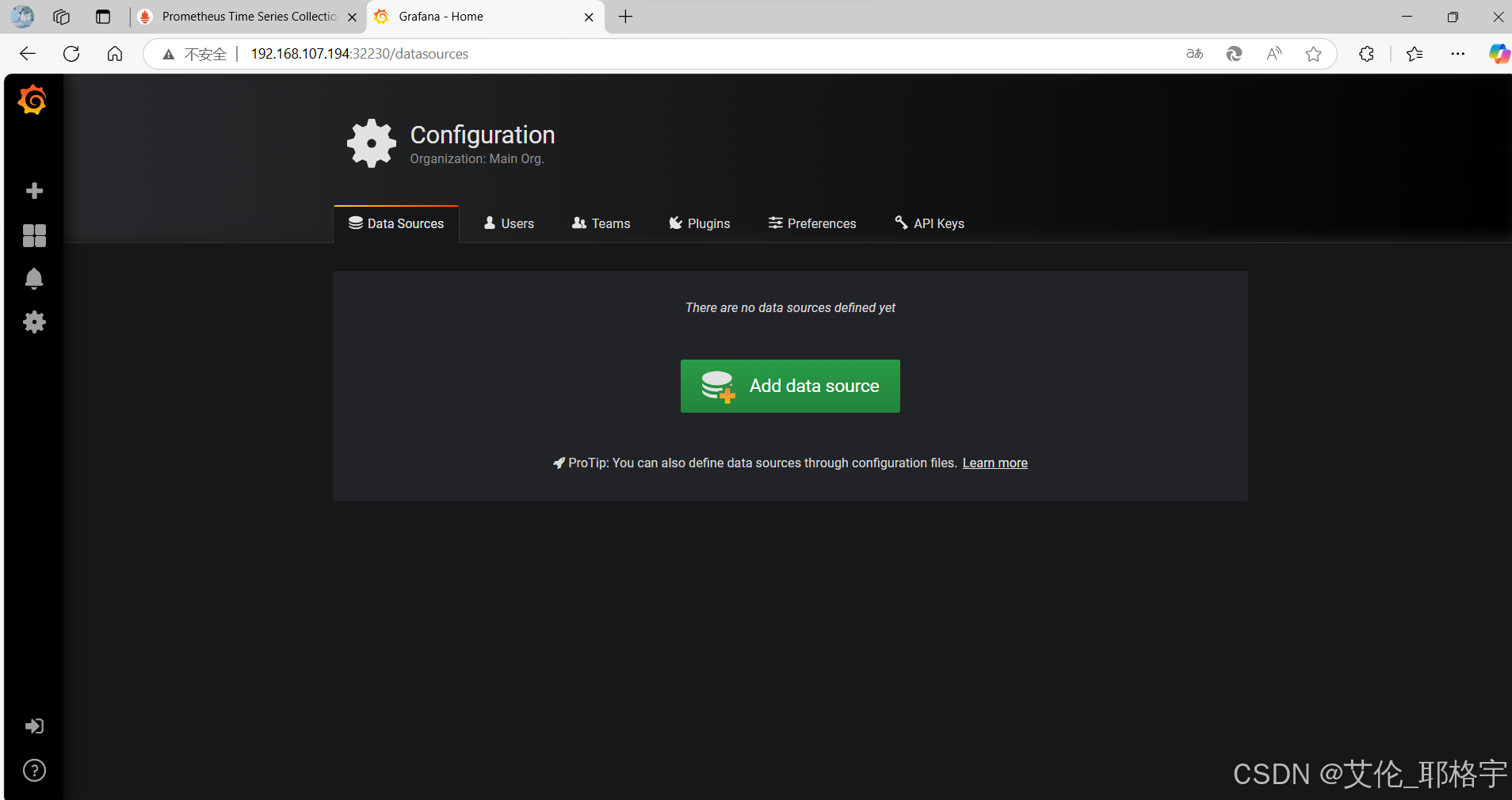
Task: Go to the browser home page icon
Action: 115,54
